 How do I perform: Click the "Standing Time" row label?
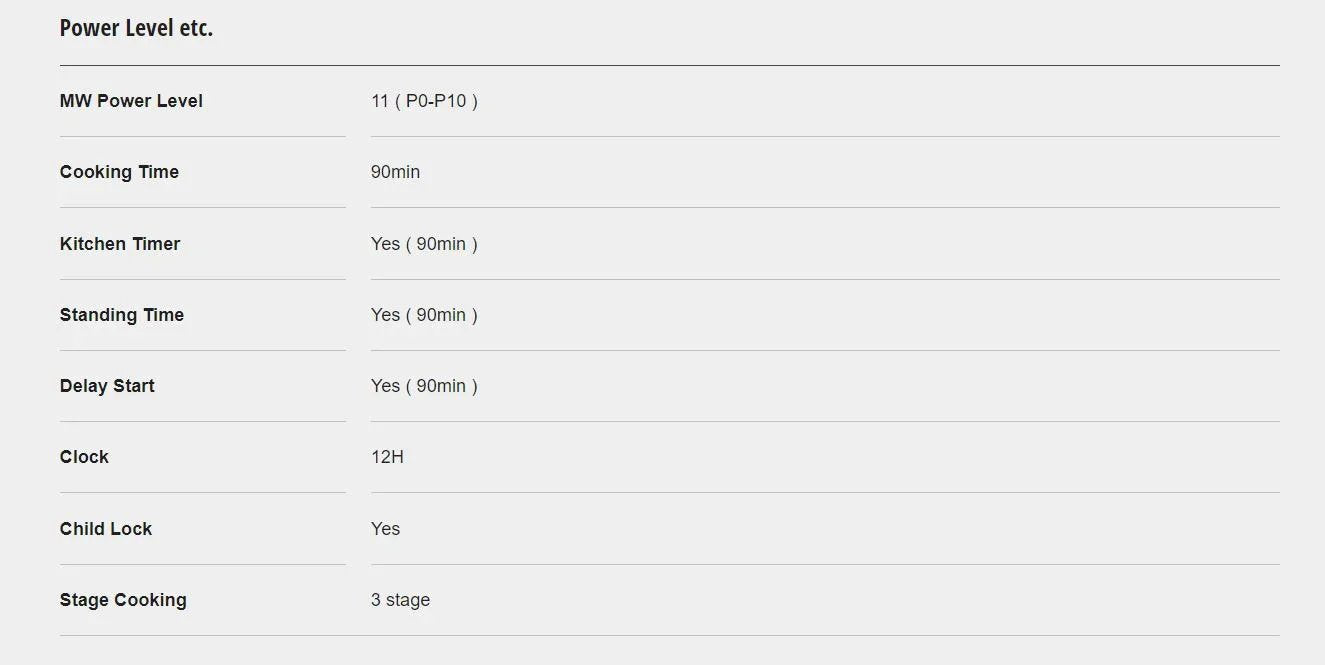click(122, 315)
